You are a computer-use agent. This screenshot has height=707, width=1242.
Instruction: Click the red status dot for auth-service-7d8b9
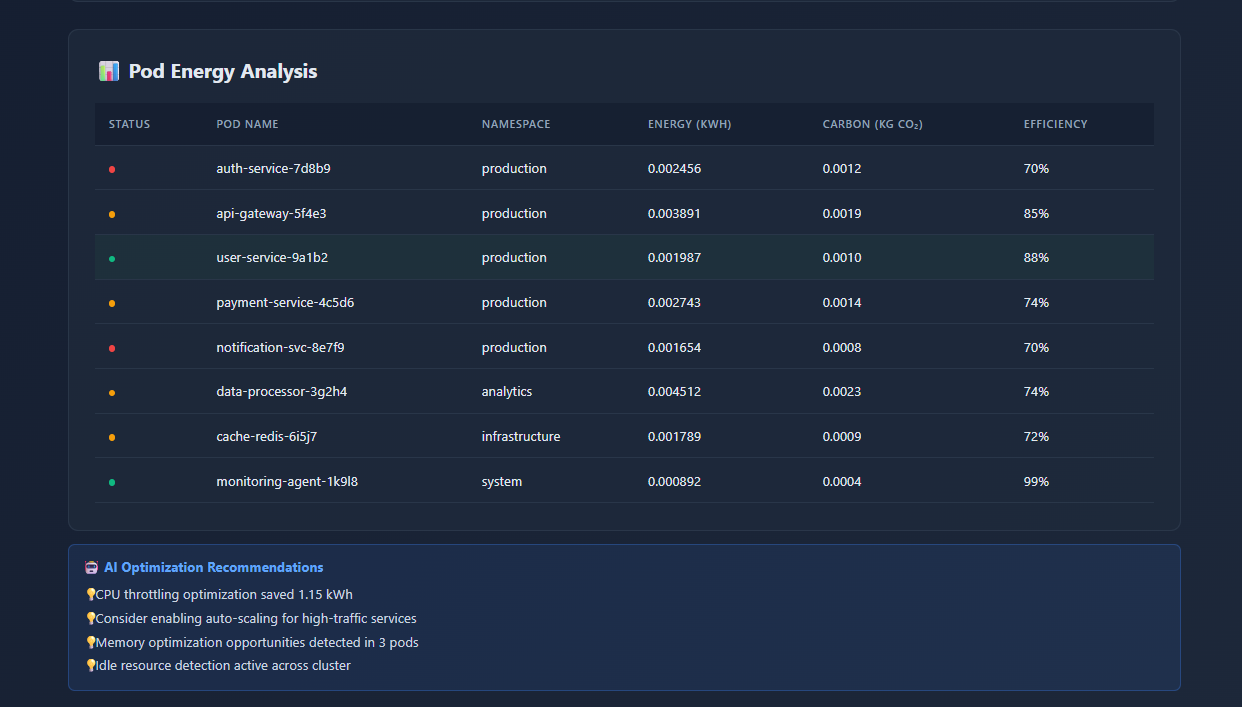point(112,169)
